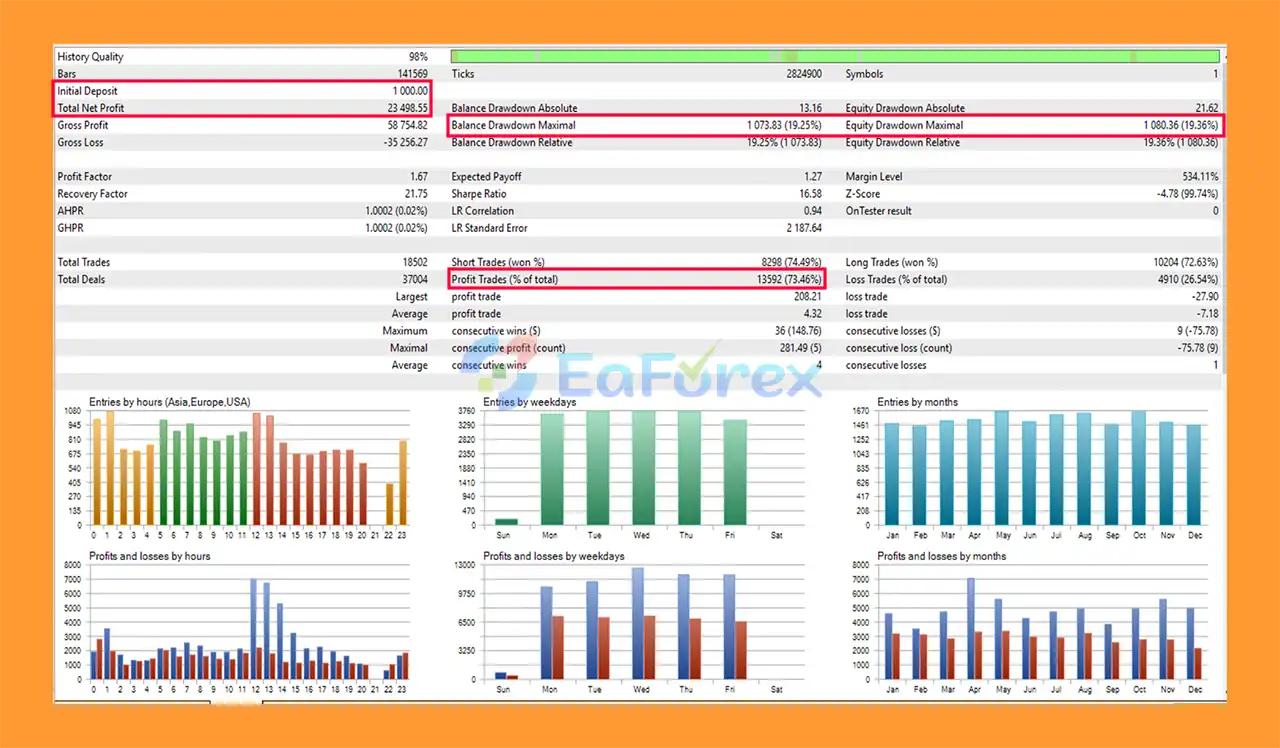
Task: Click the Wed bar in Entries by weekdays
Action: [x=643, y=468]
